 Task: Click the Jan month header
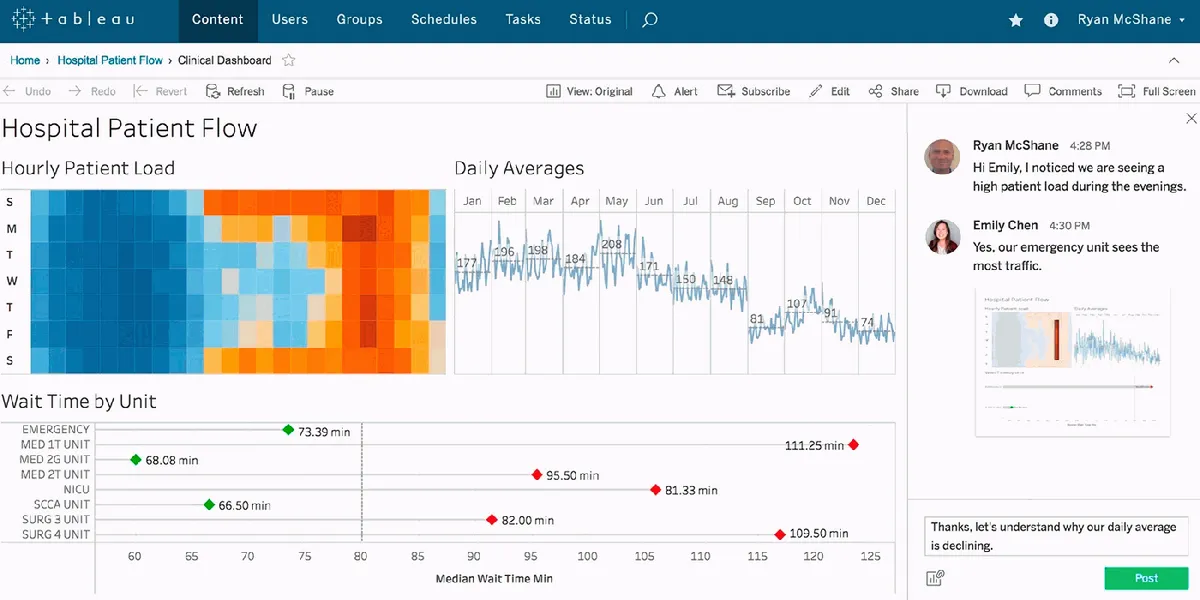472,201
